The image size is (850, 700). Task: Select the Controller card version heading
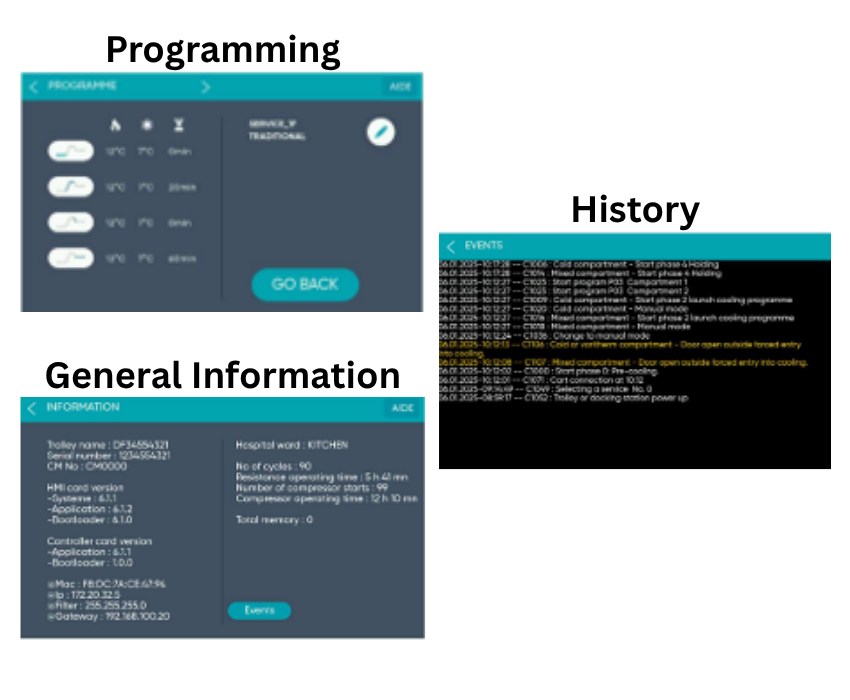coord(99,541)
